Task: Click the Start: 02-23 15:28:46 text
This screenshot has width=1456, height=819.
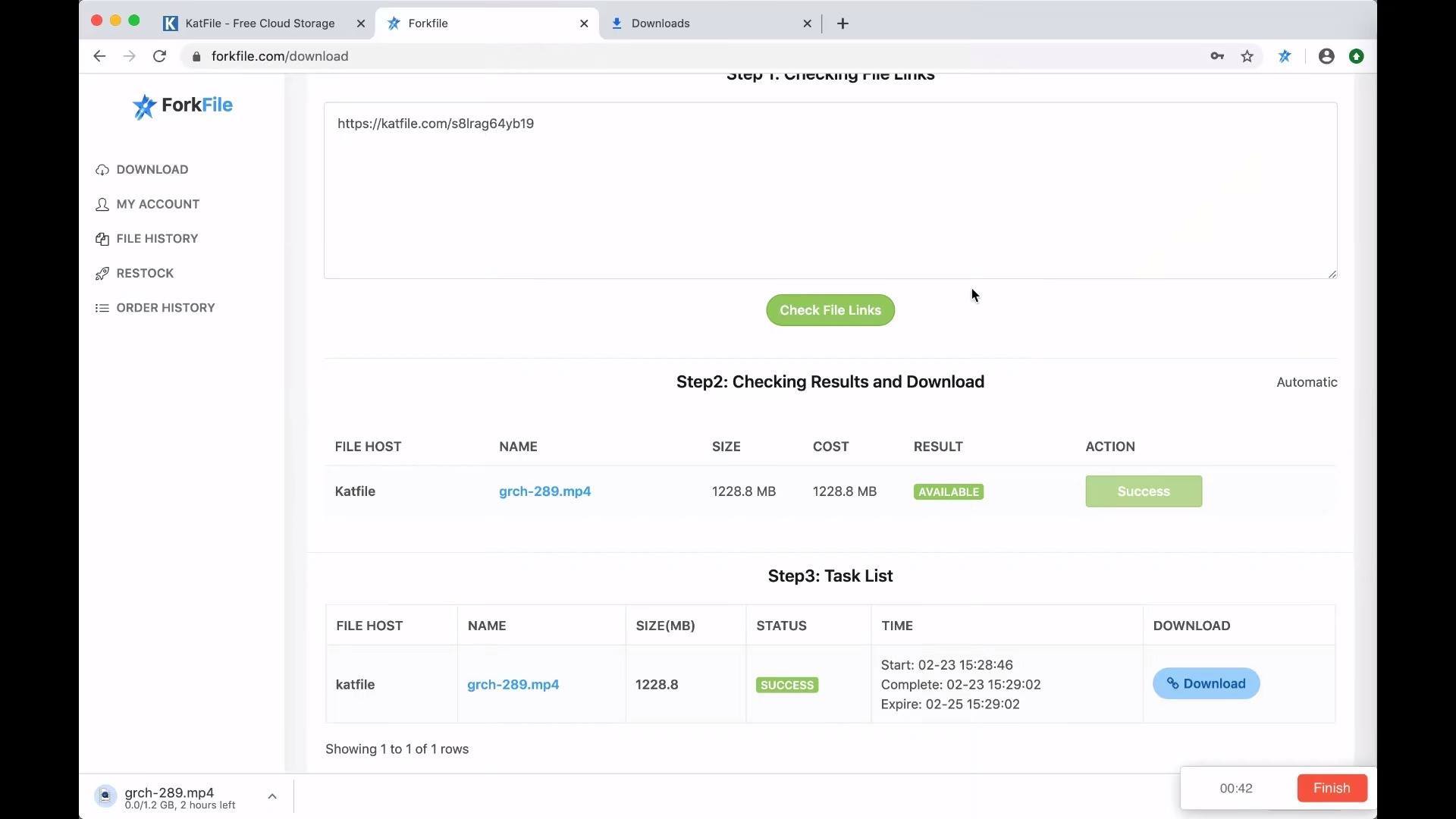Action: click(x=946, y=665)
